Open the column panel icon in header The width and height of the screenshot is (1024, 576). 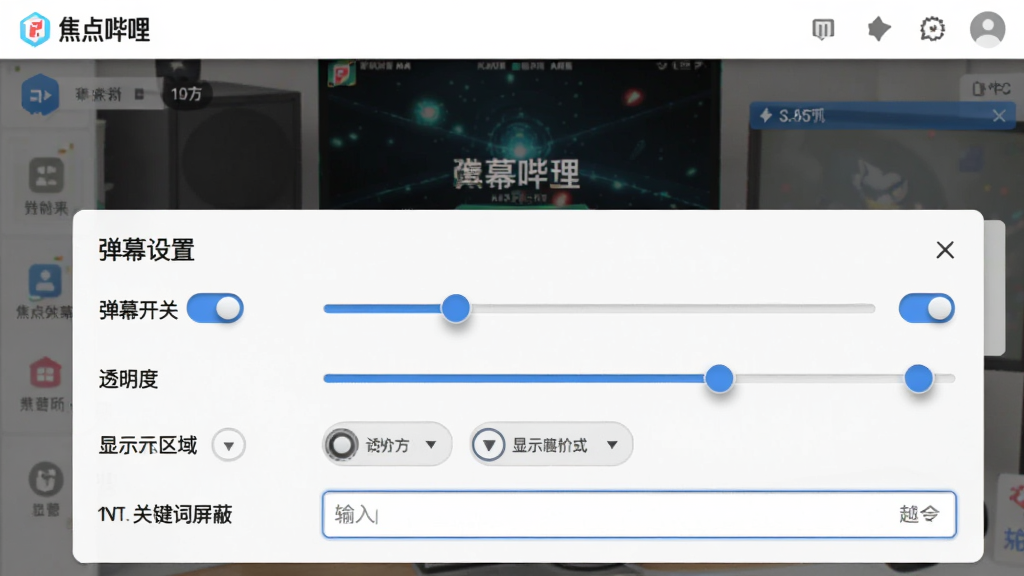coord(823,29)
